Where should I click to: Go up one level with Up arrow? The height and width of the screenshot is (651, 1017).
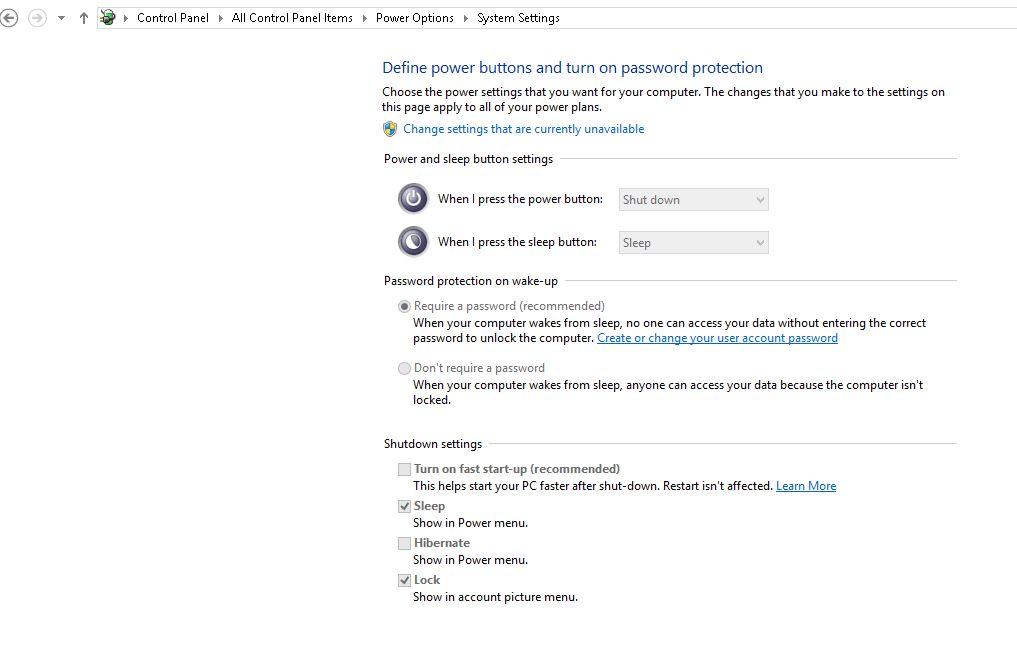[83, 18]
